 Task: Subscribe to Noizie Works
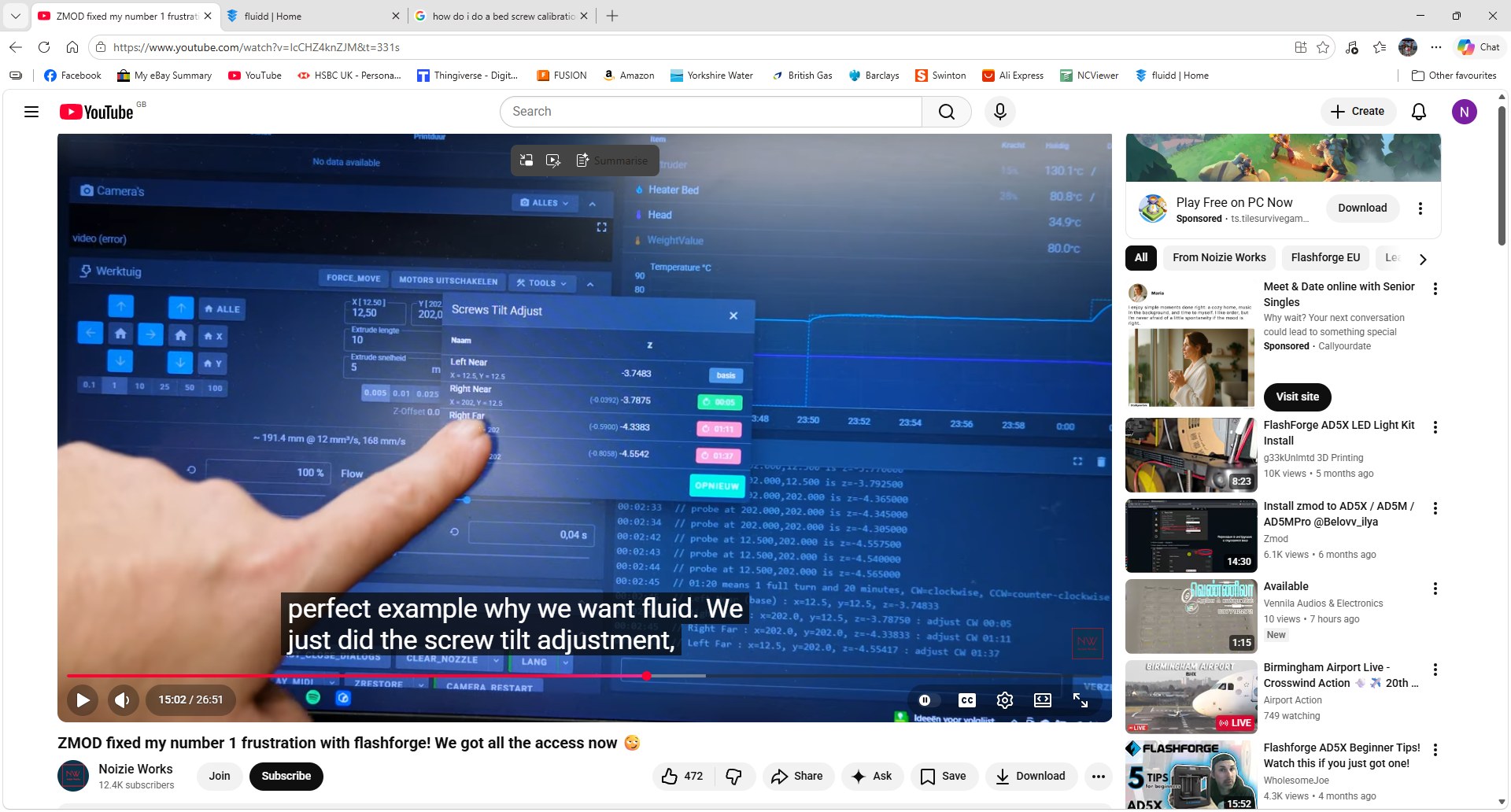click(x=286, y=777)
